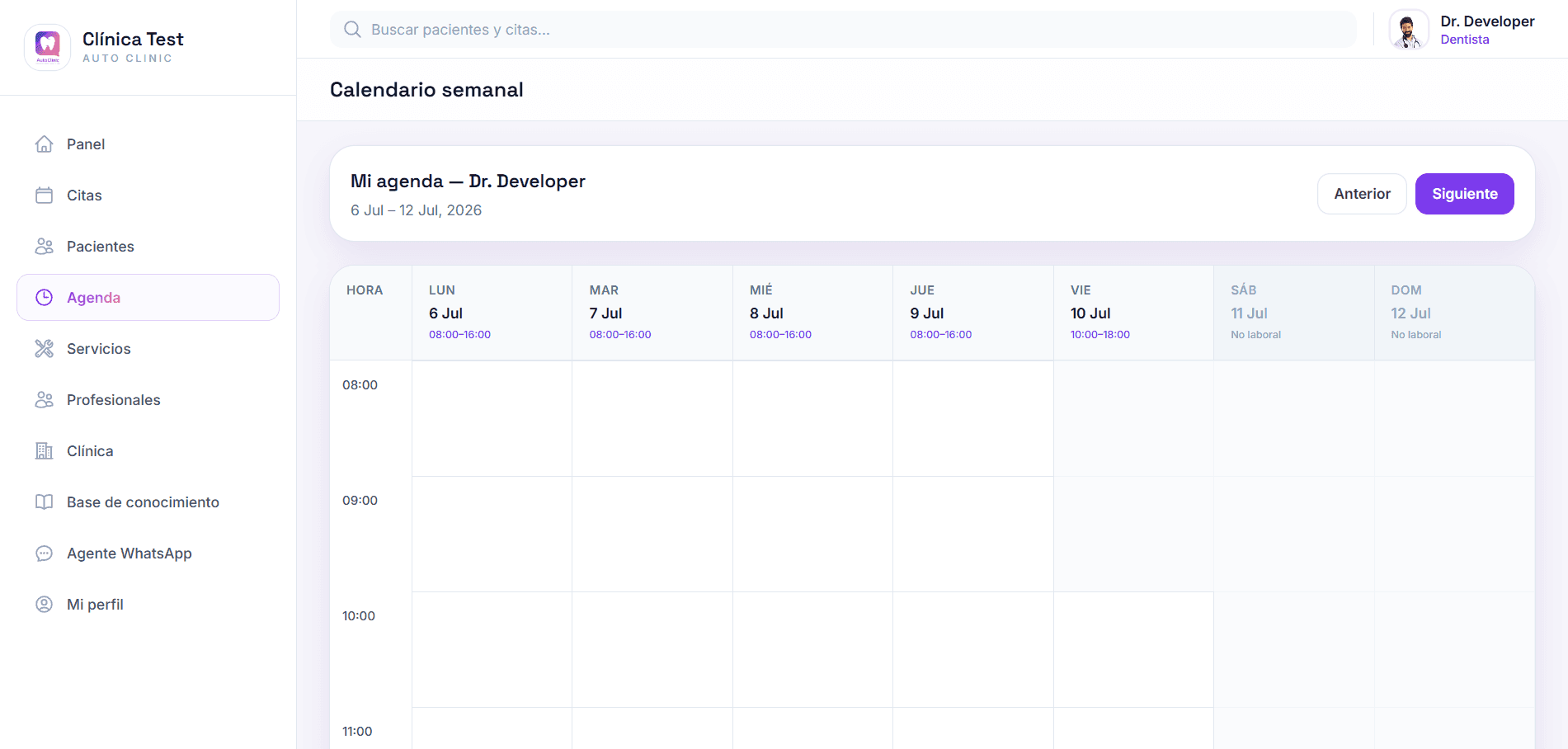Viewport: 1568px width, 749px height.
Task: Click the Dentista role label
Action: click(x=1465, y=40)
